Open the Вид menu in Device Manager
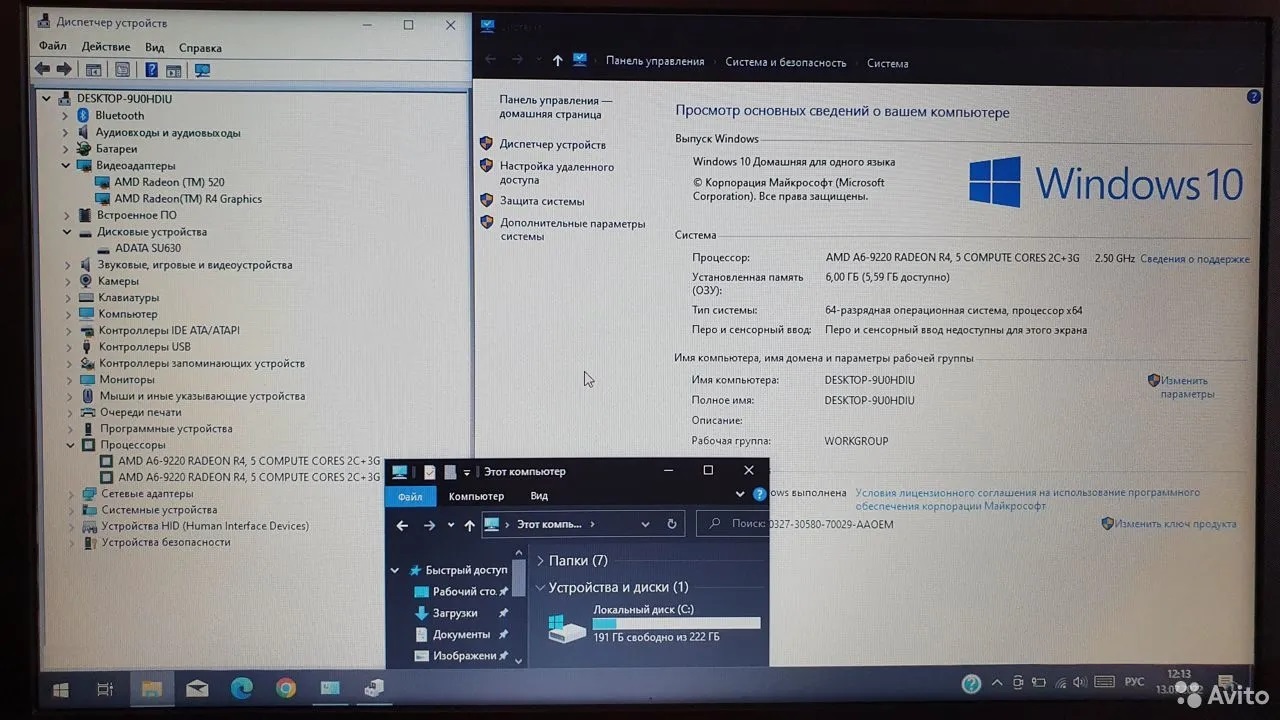Image resolution: width=1280 pixels, height=720 pixels. point(154,47)
